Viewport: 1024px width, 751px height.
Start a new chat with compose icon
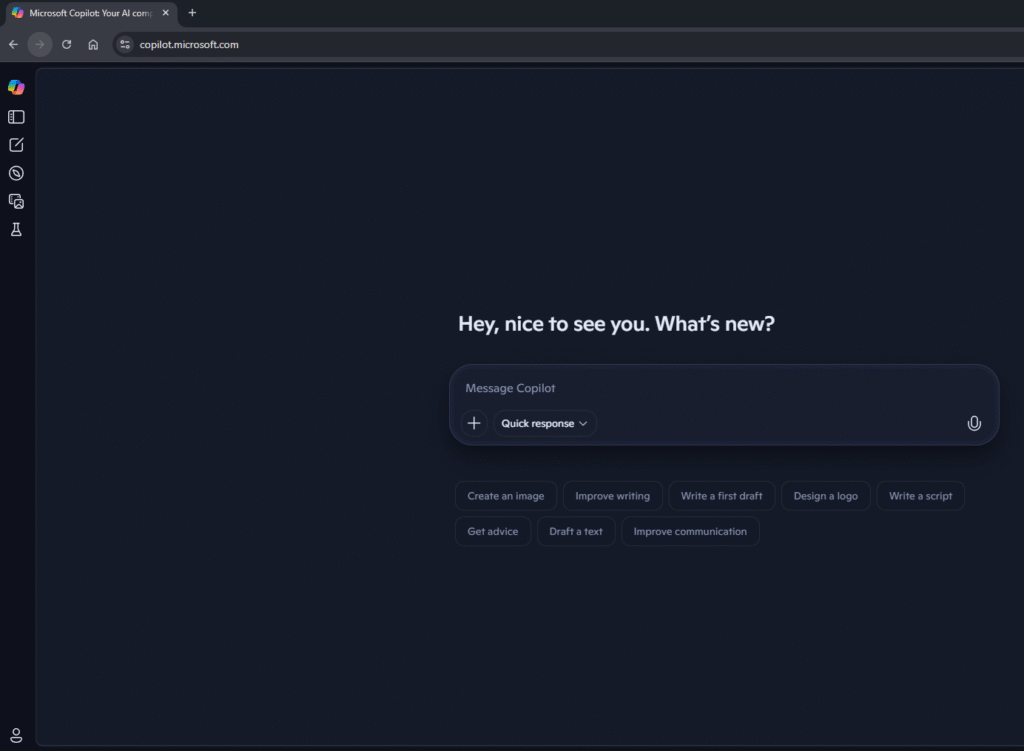16,145
